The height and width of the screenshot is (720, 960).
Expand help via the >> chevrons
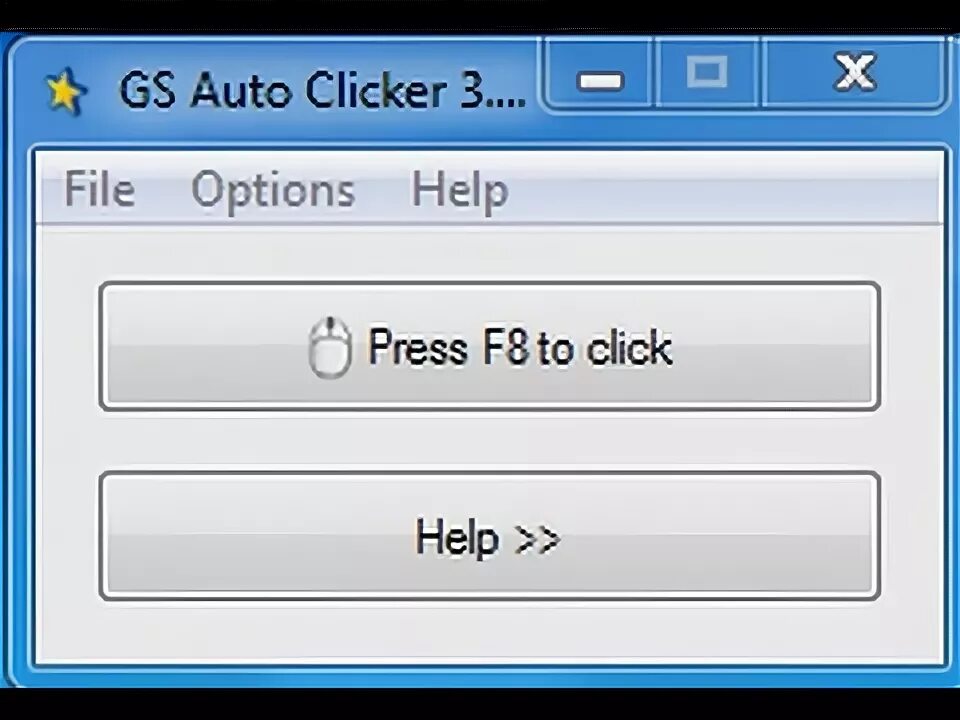pyautogui.click(x=538, y=539)
